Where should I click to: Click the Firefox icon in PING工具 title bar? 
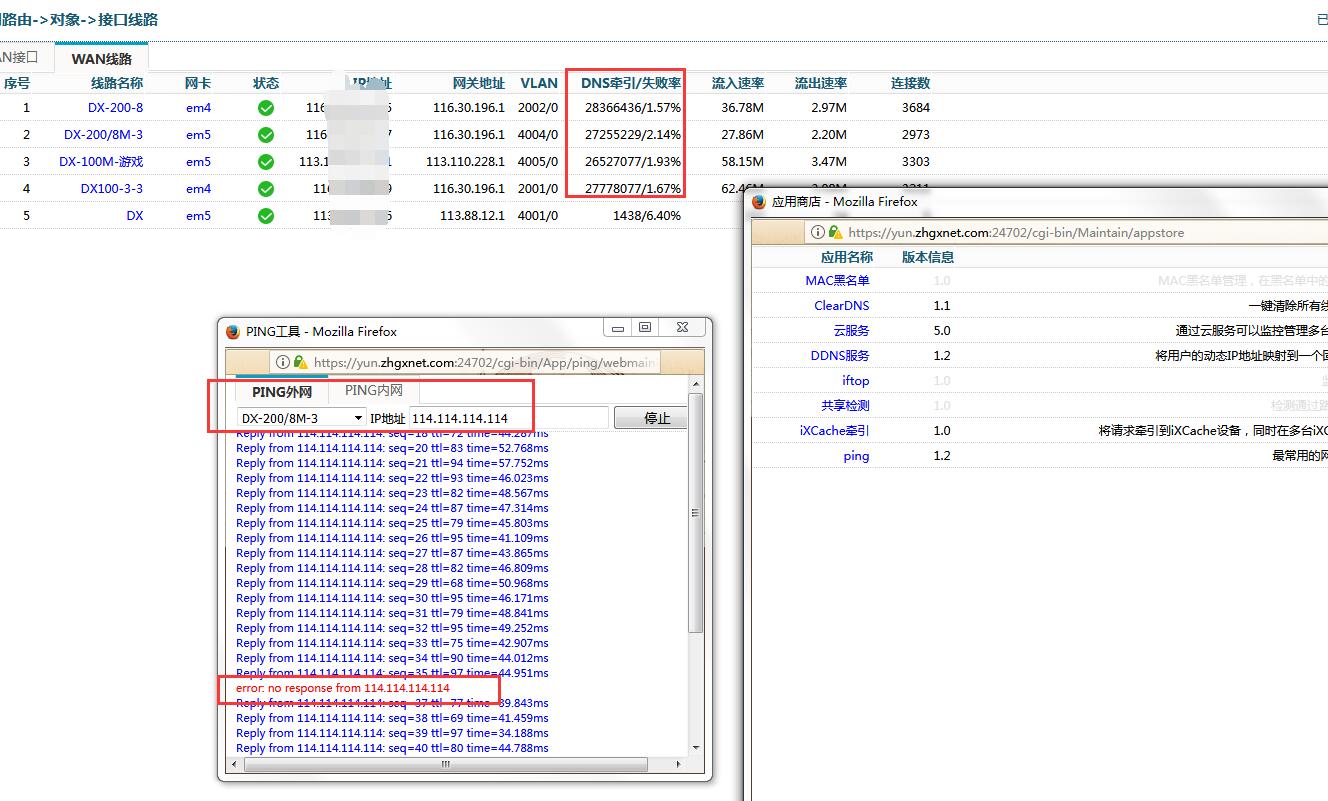233,331
